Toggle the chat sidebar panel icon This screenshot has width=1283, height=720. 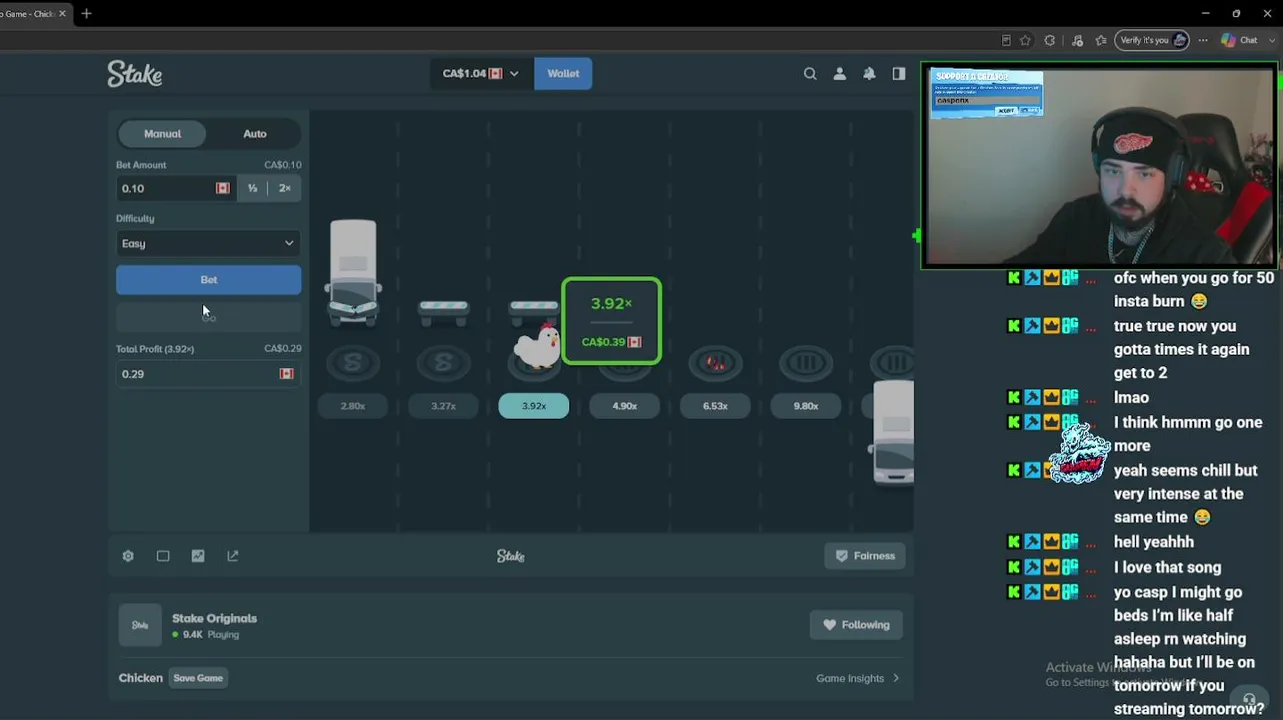pos(899,73)
